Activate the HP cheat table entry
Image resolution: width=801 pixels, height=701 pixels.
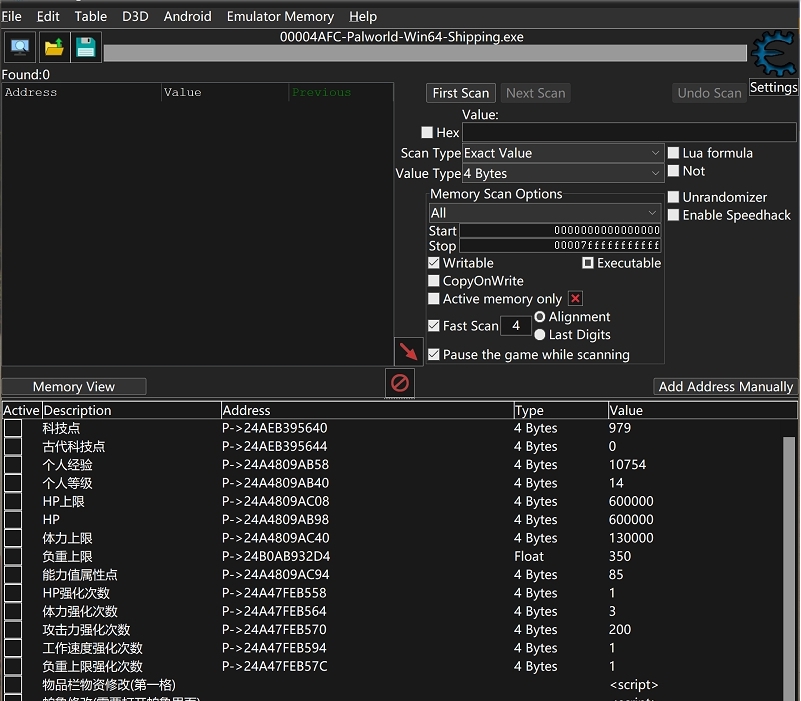click(11, 519)
